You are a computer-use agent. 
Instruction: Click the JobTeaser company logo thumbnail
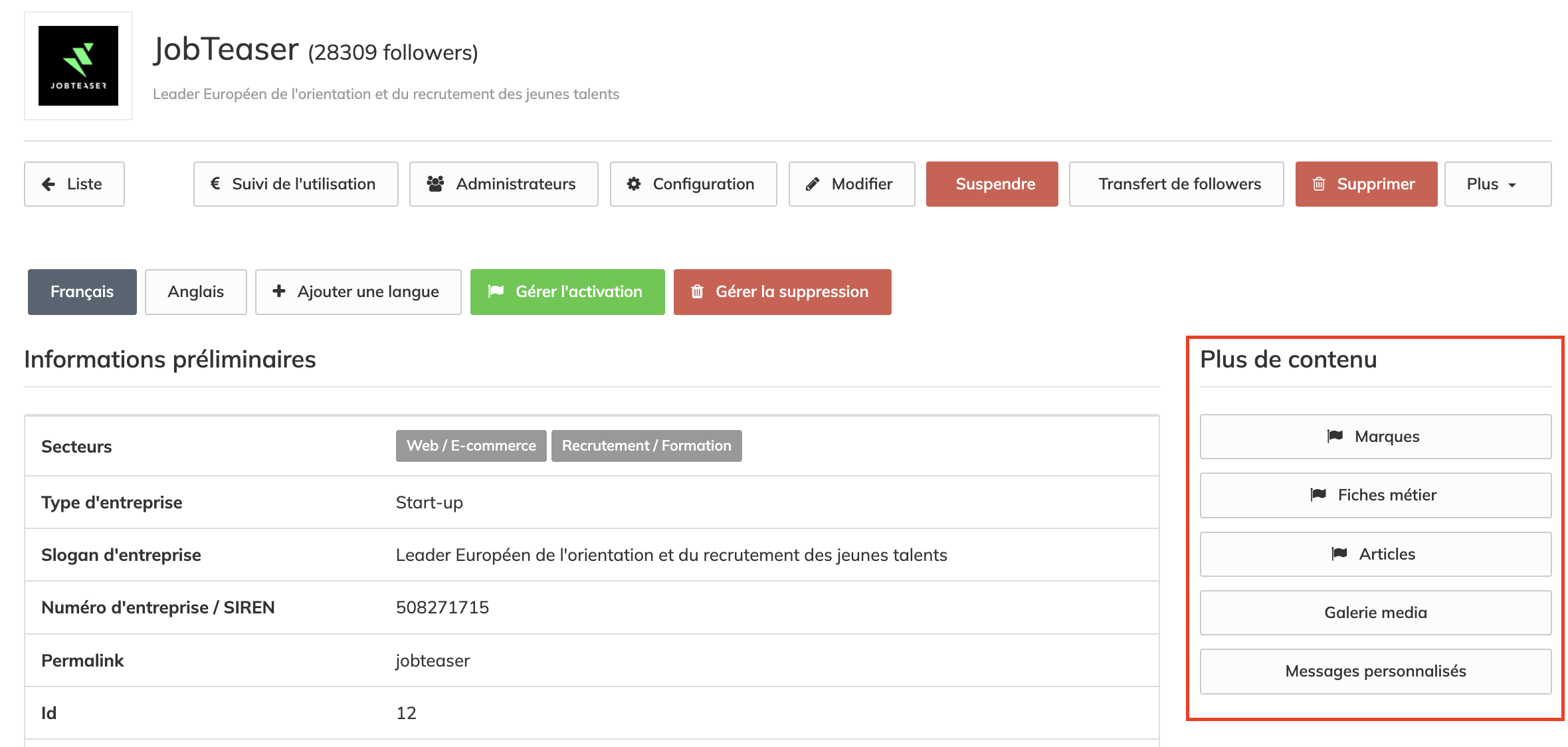click(78, 66)
